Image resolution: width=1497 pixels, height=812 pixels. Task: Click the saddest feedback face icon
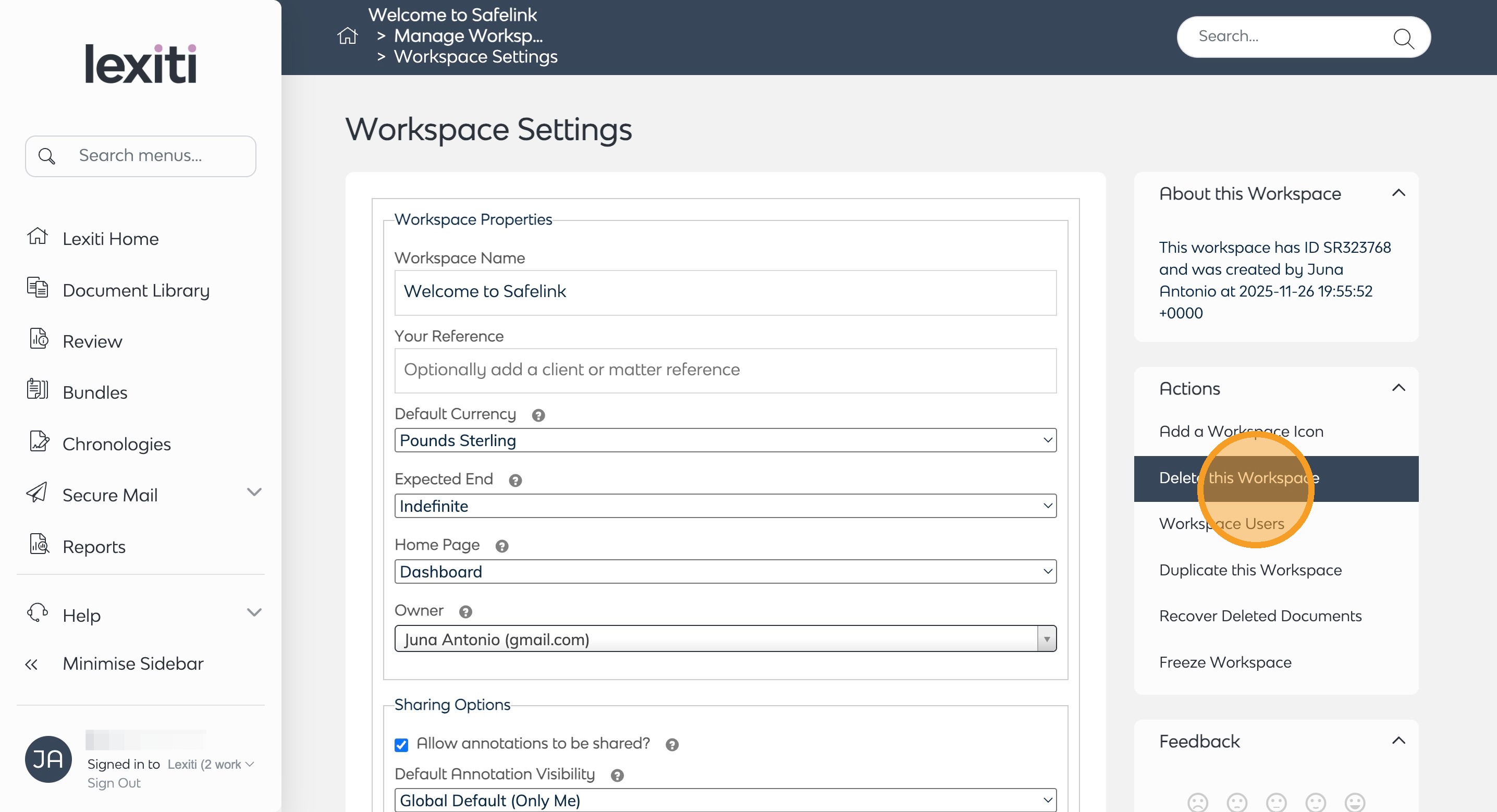1197,802
